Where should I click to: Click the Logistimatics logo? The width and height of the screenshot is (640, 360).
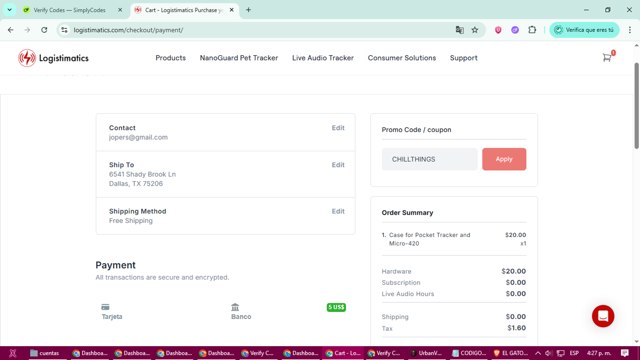tap(53, 58)
